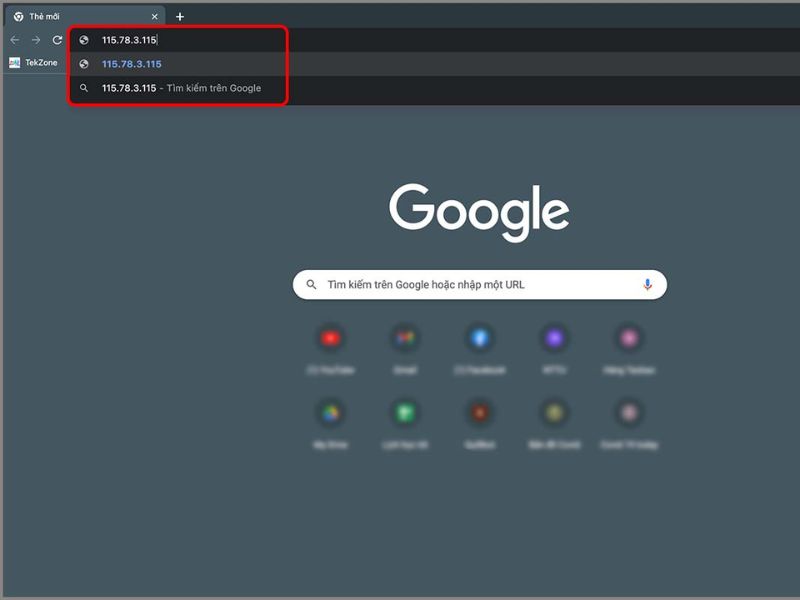Open the Gmail shortcut tile

click(x=405, y=349)
